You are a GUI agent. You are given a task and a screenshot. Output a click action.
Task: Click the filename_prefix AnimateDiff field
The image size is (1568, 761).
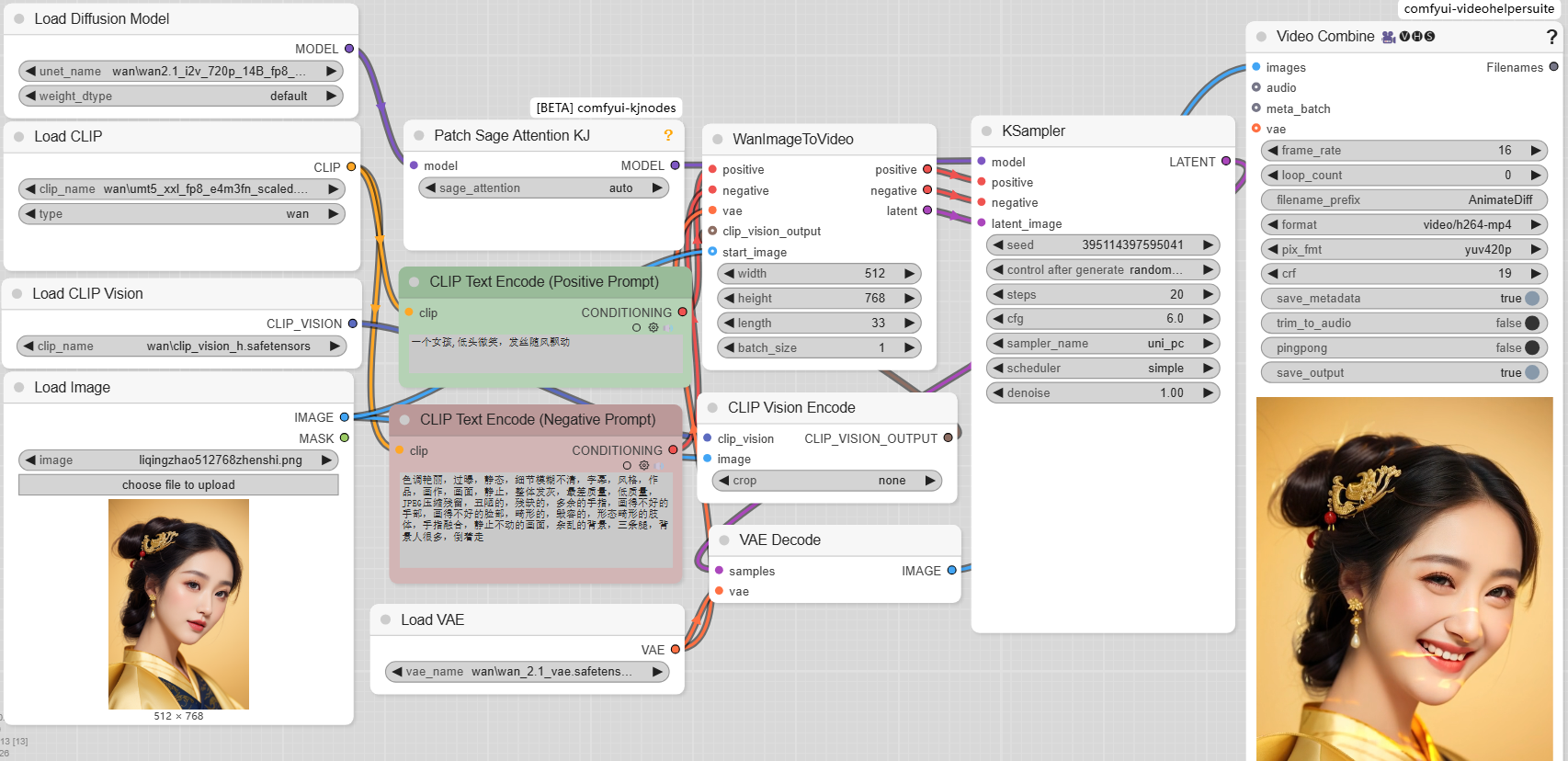1404,199
